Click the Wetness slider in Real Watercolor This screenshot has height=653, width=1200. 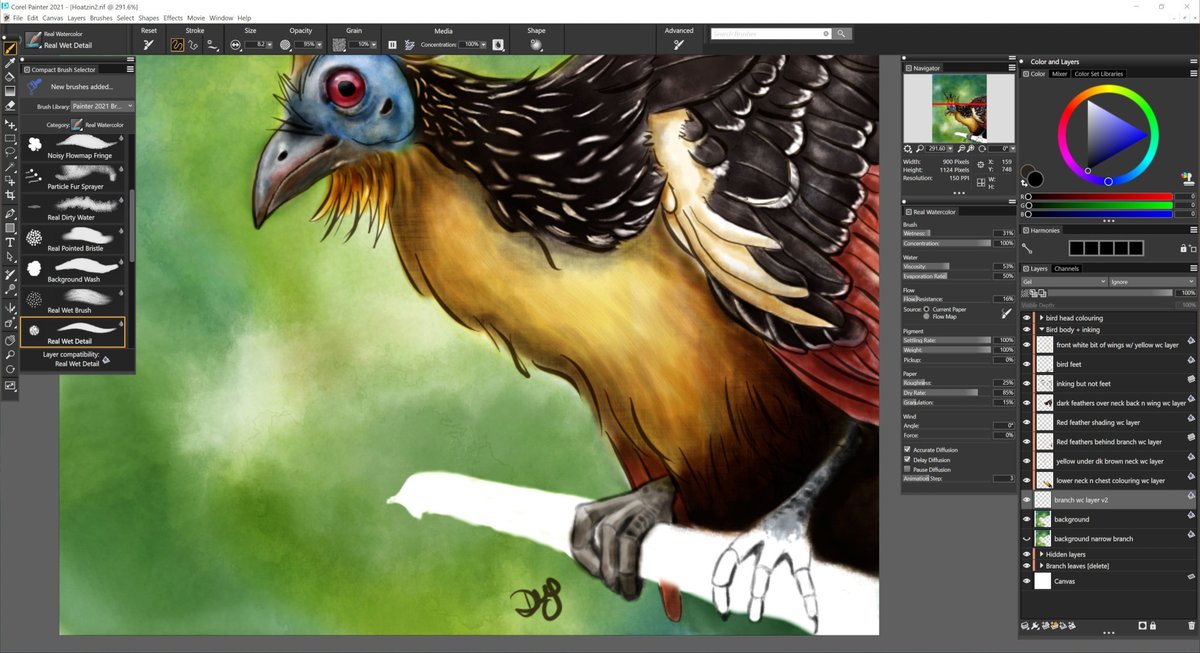click(x=945, y=233)
